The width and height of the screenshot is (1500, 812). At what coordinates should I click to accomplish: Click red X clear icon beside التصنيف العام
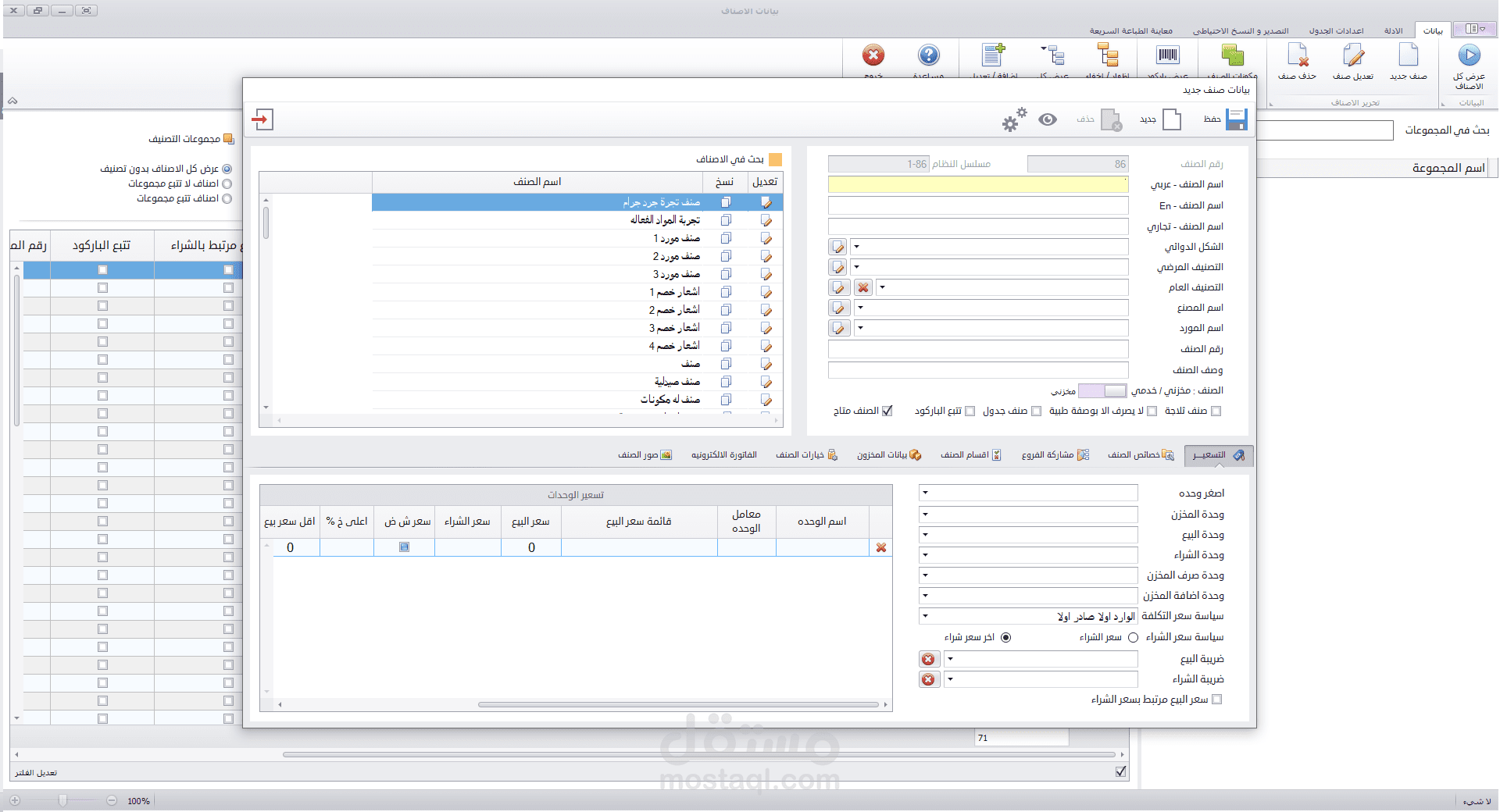coord(863,287)
